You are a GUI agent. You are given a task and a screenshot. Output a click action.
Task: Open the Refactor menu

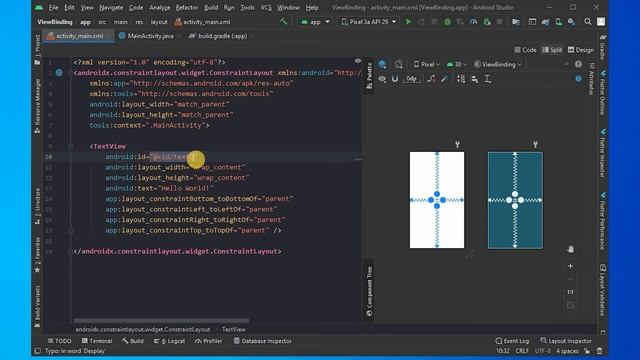(187, 7)
